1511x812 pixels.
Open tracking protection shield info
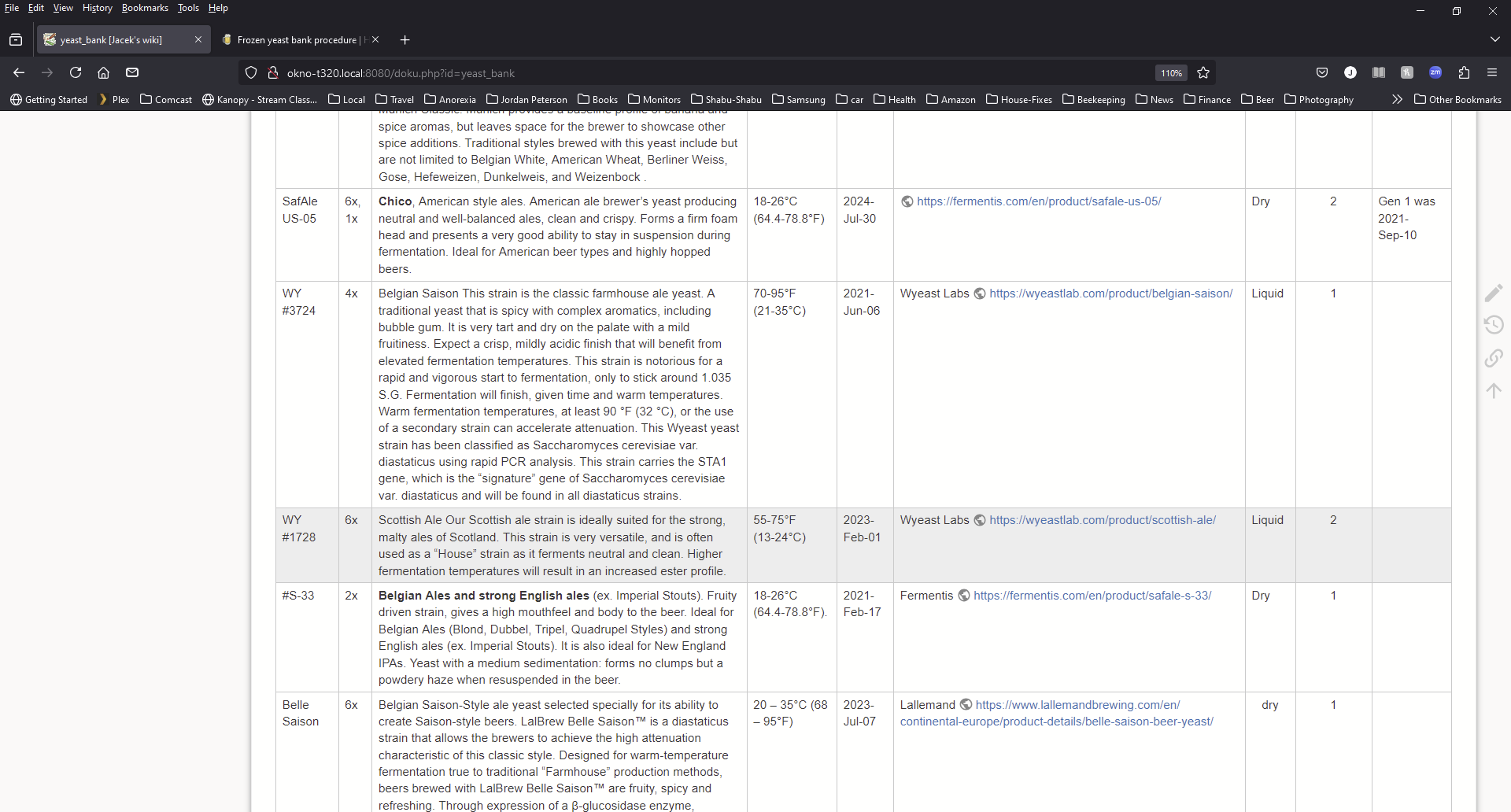click(x=251, y=73)
